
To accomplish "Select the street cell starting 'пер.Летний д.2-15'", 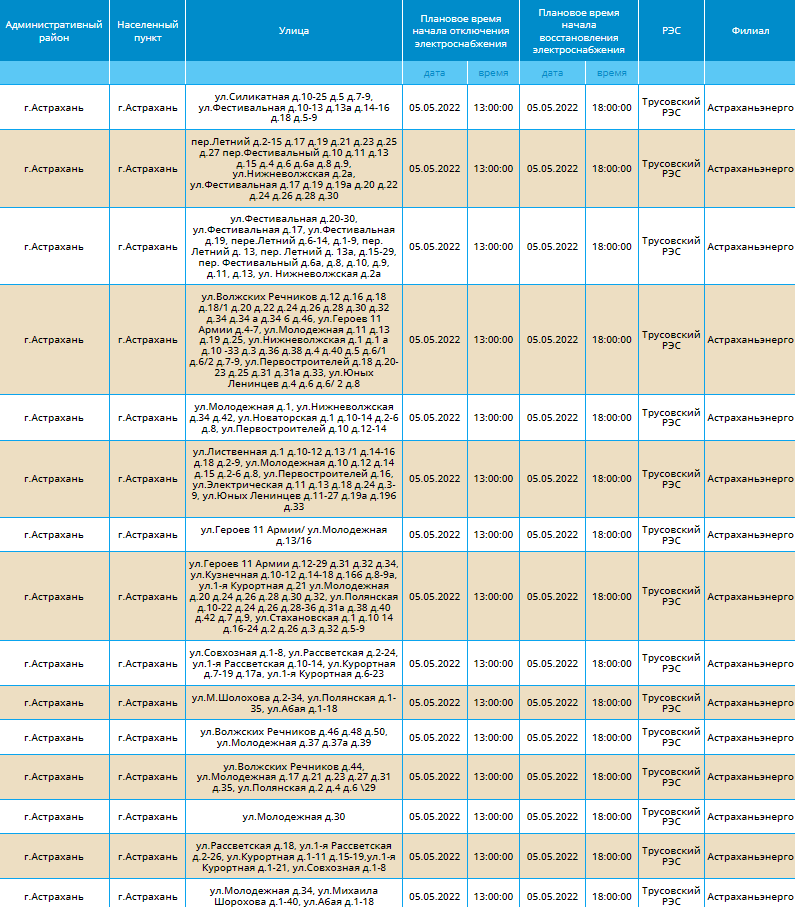I will [294, 169].
